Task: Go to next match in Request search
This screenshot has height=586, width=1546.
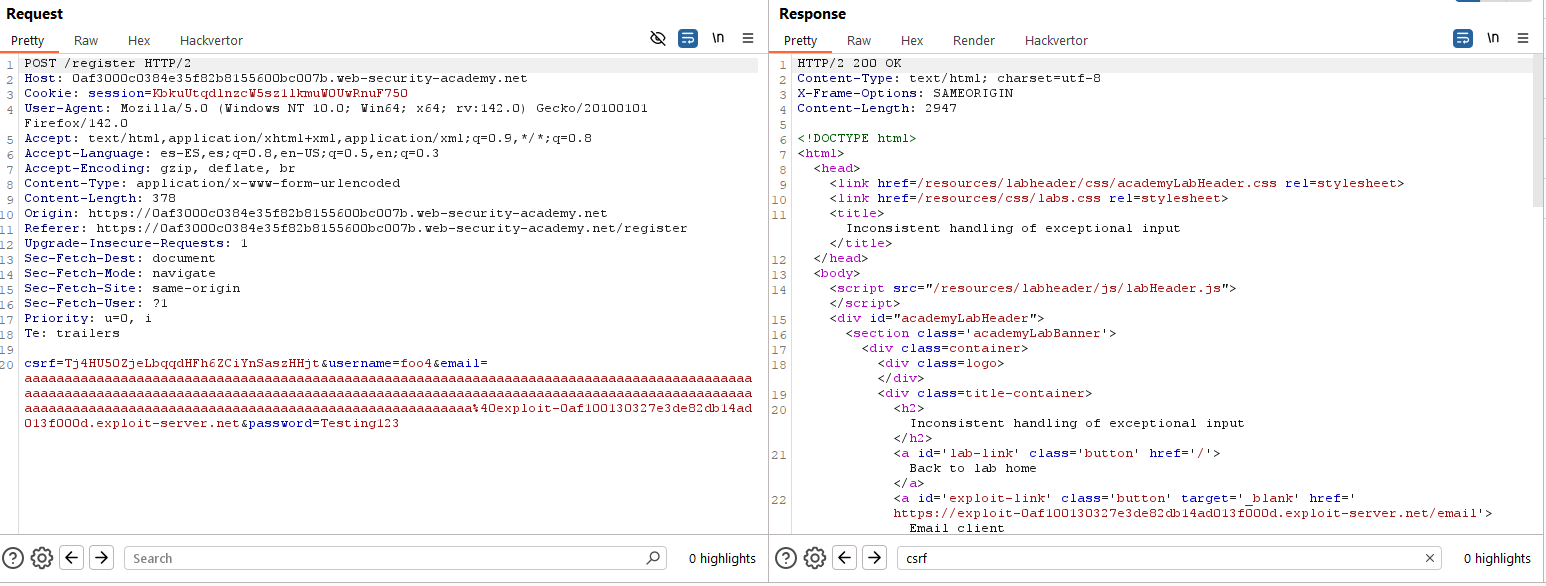Action: 101,558
